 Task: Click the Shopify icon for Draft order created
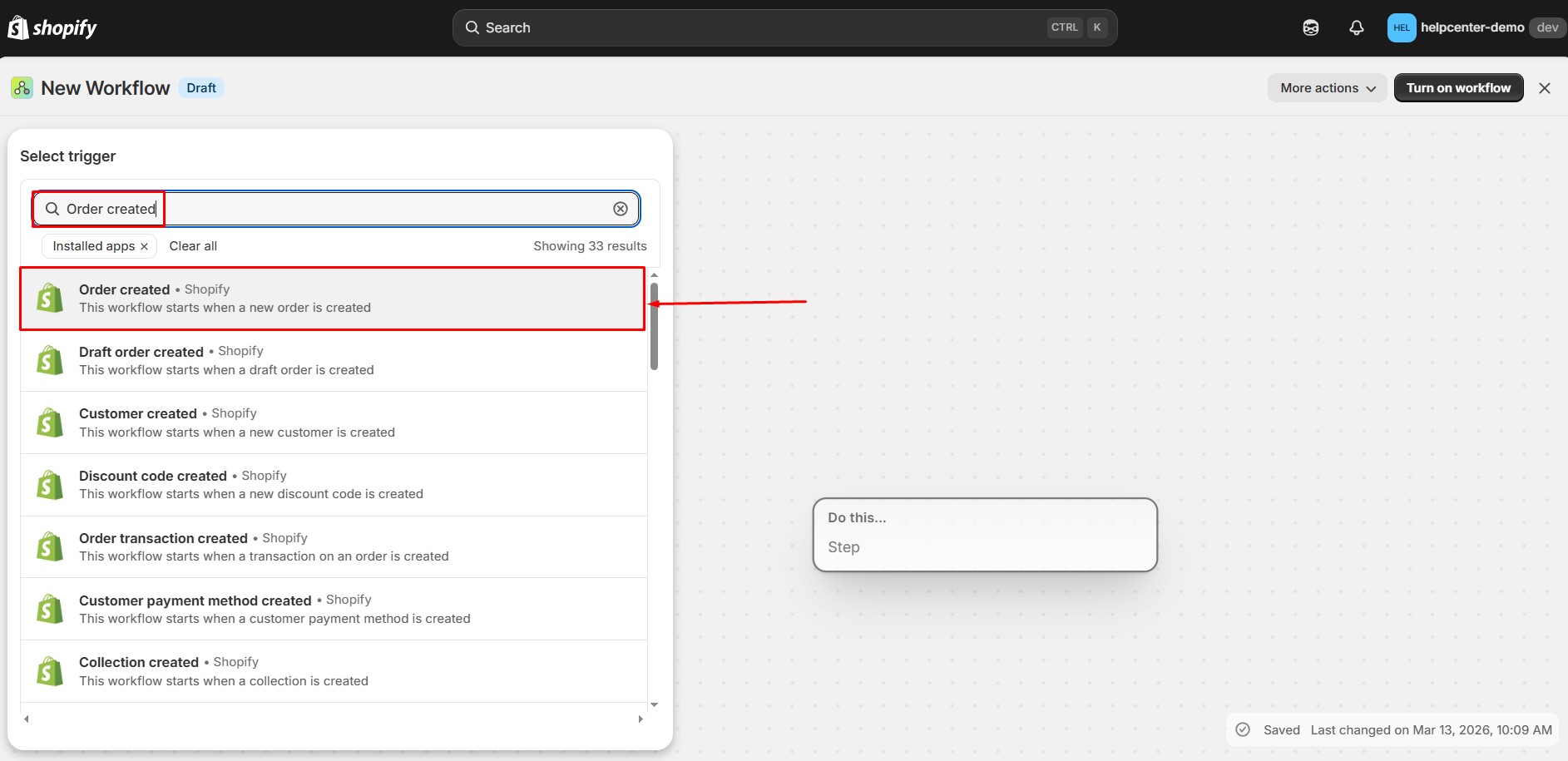pos(50,360)
